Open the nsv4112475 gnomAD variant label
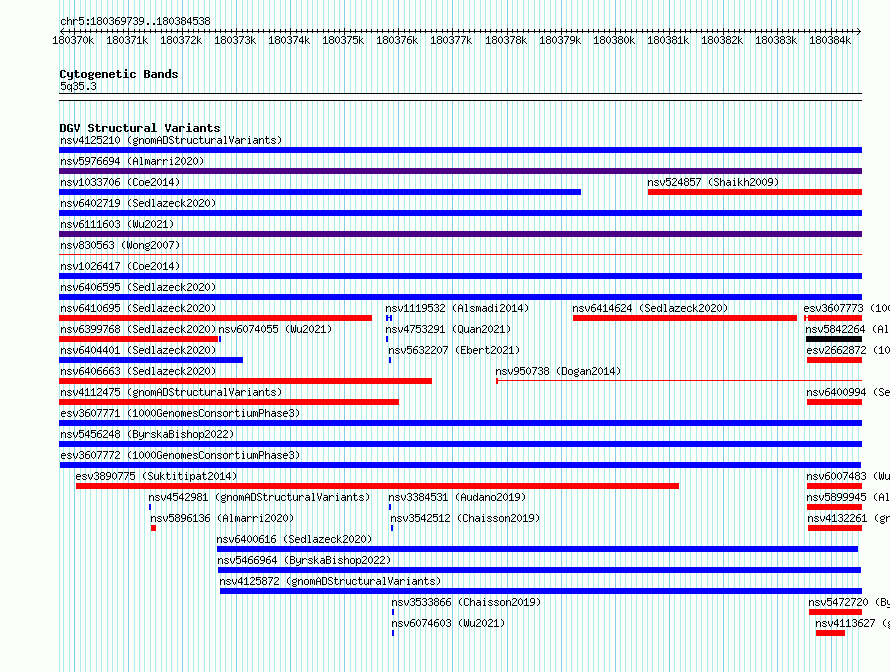This screenshot has height=672, width=890. point(171,392)
